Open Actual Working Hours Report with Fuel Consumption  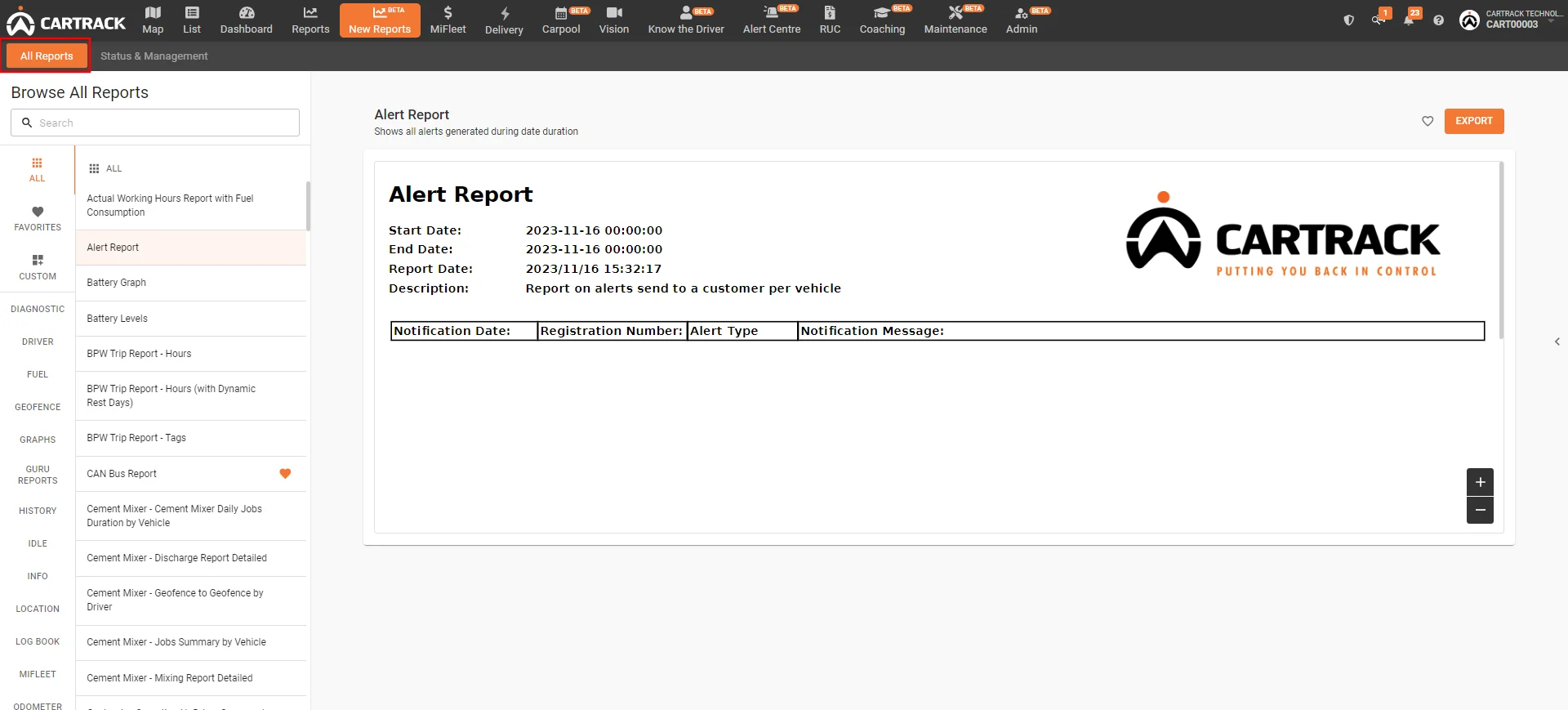pyautogui.click(x=191, y=205)
